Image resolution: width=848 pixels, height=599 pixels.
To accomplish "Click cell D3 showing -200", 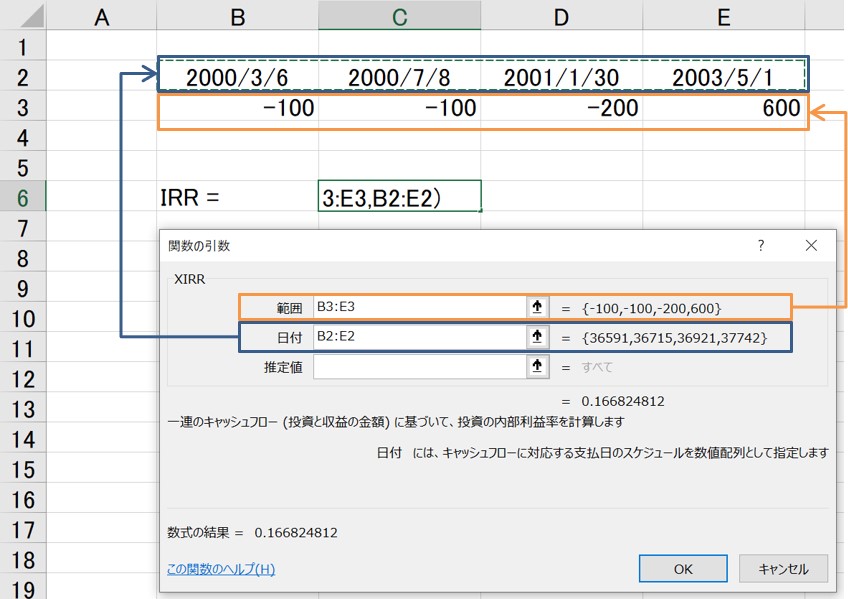I will [561, 107].
